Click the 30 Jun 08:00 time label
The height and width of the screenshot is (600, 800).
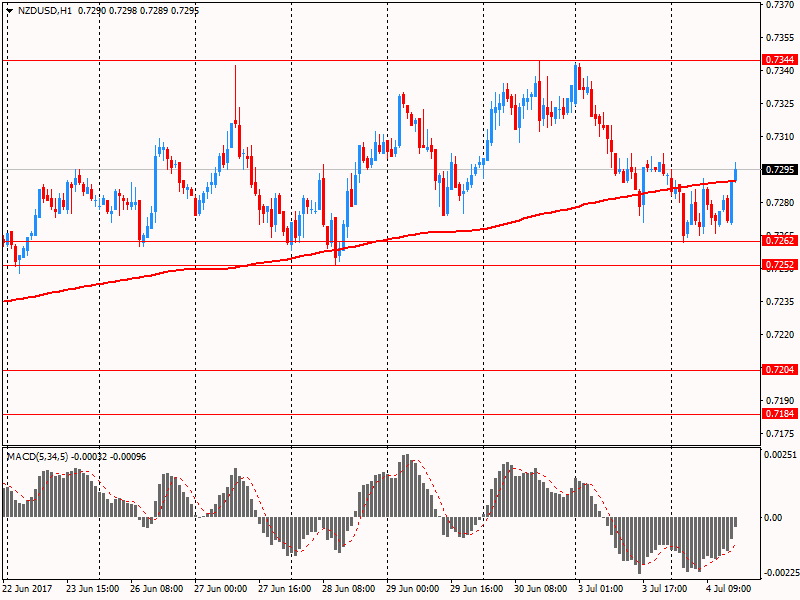(541, 588)
